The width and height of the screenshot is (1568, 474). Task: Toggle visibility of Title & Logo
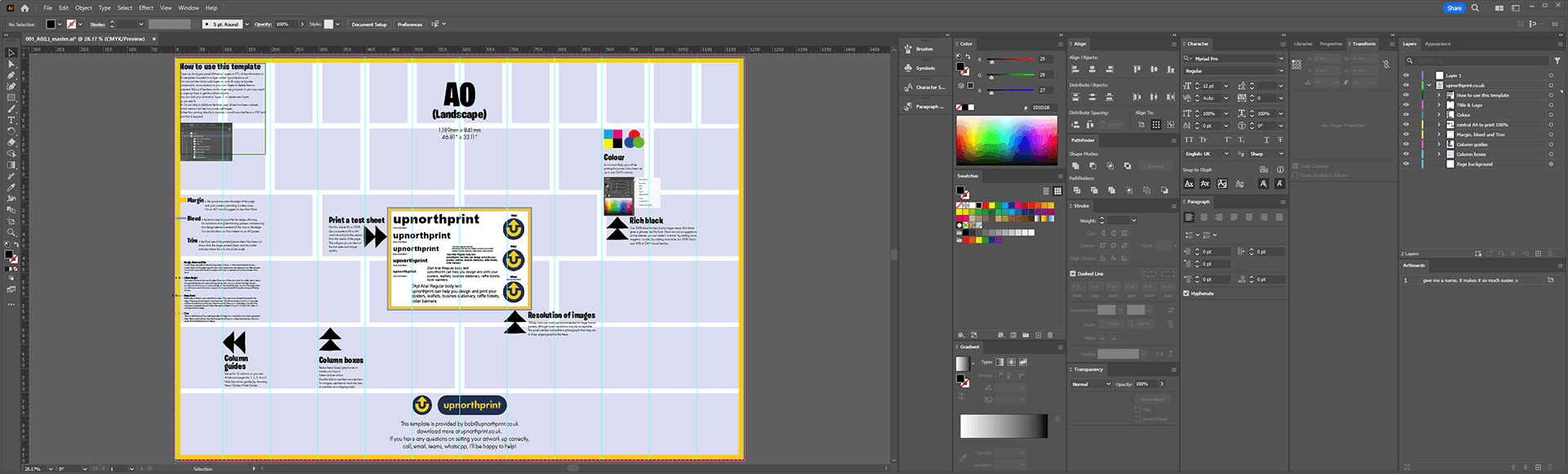click(x=1406, y=105)
